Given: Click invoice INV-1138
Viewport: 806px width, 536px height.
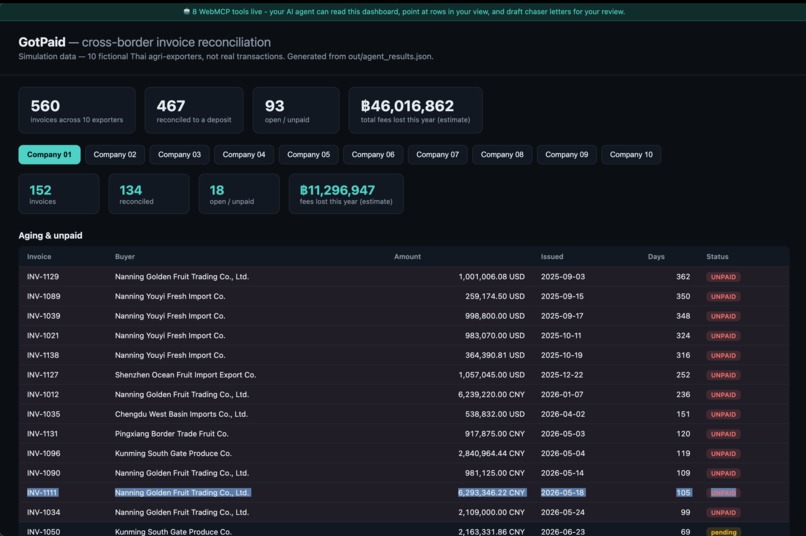Looking at the screenshot, I should (43, 355).
